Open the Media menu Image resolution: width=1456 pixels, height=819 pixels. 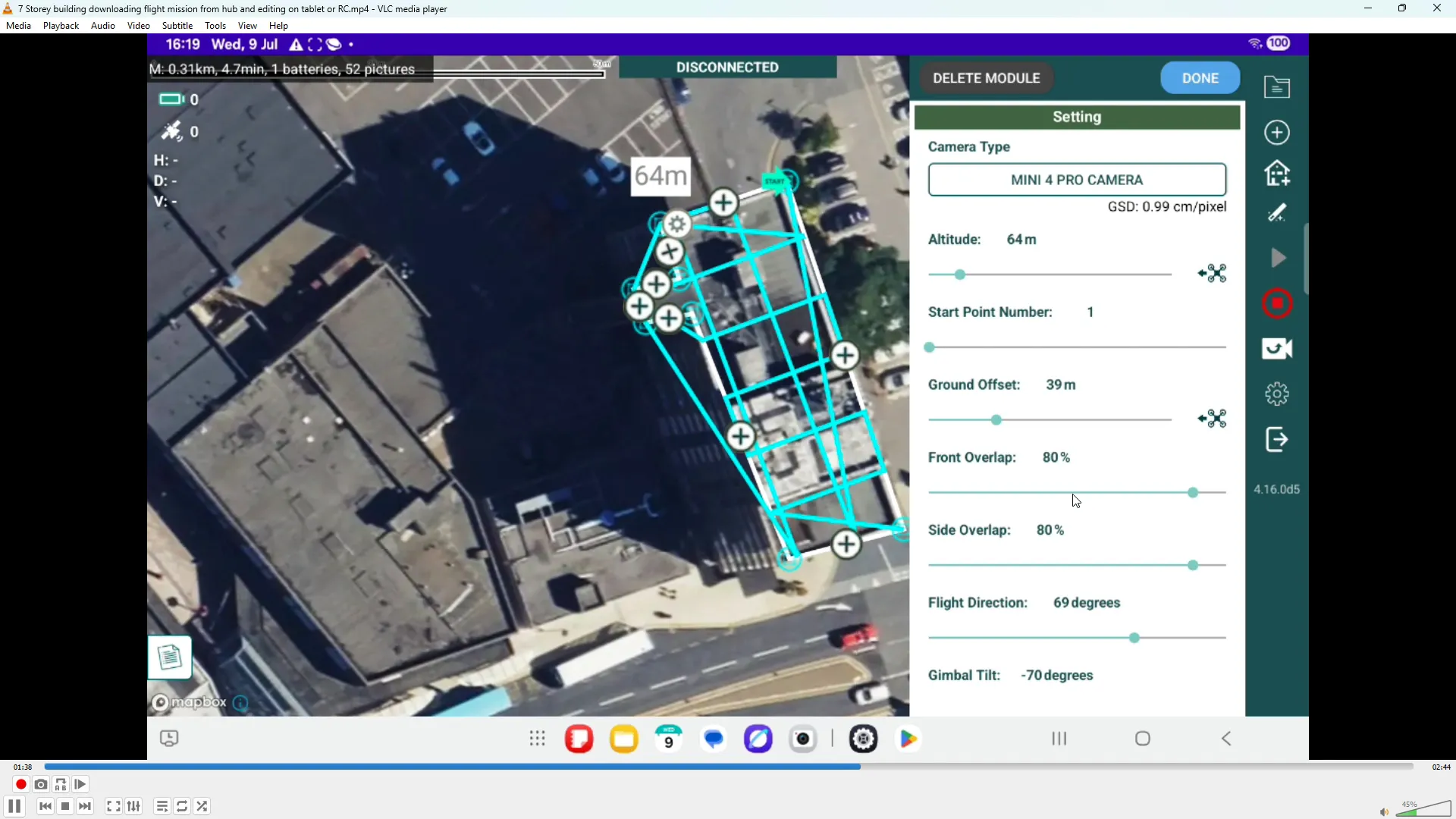coord(18,26)
